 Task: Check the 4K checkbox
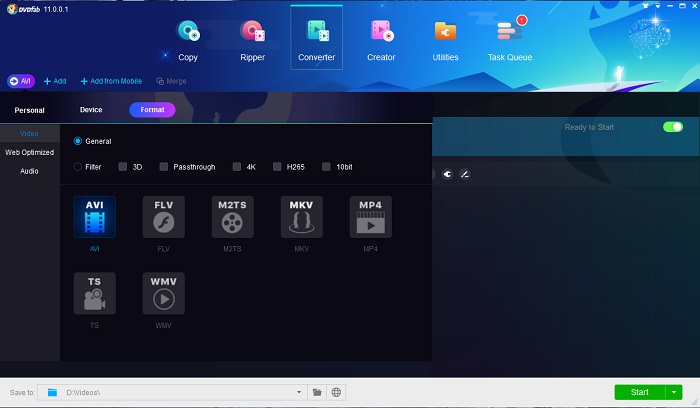click(237, 167)
